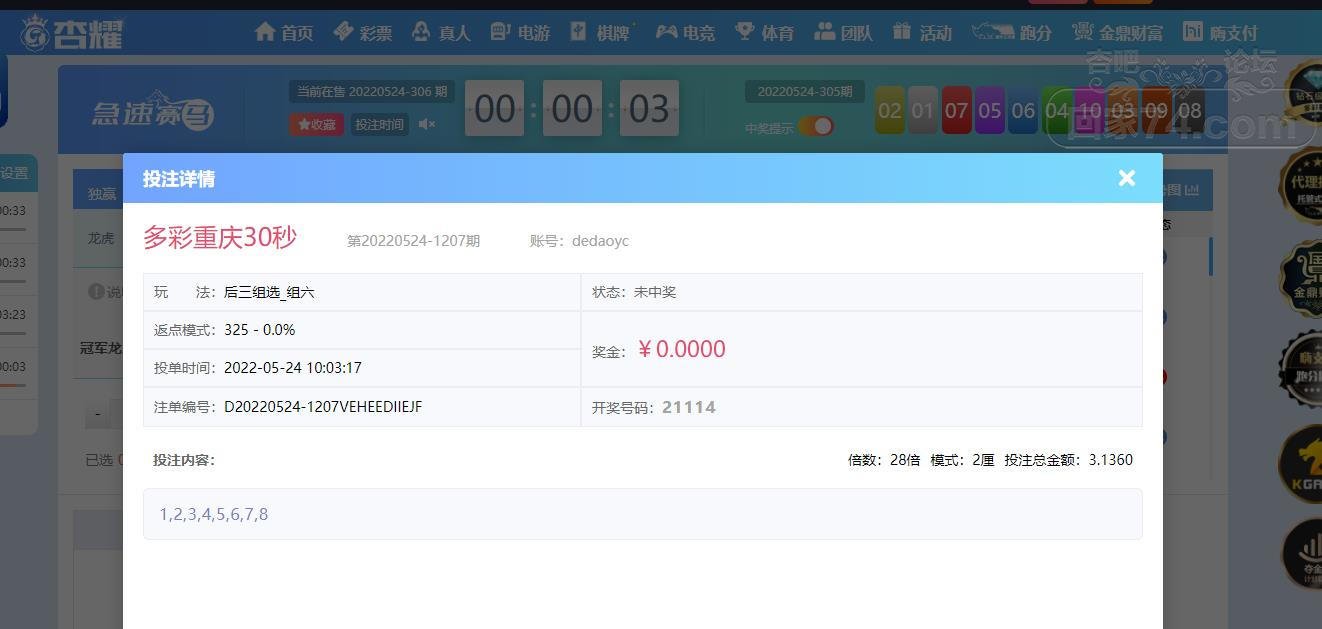Click result ball number 01
This screenshot has height=629, width=1322.
pos(923,110)
